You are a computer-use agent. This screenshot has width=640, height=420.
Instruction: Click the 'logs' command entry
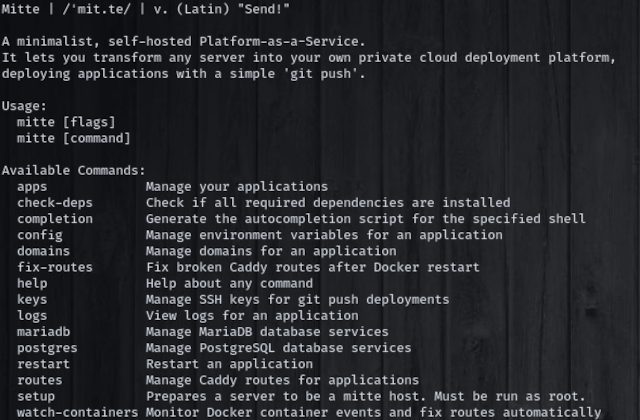(32, 315)
